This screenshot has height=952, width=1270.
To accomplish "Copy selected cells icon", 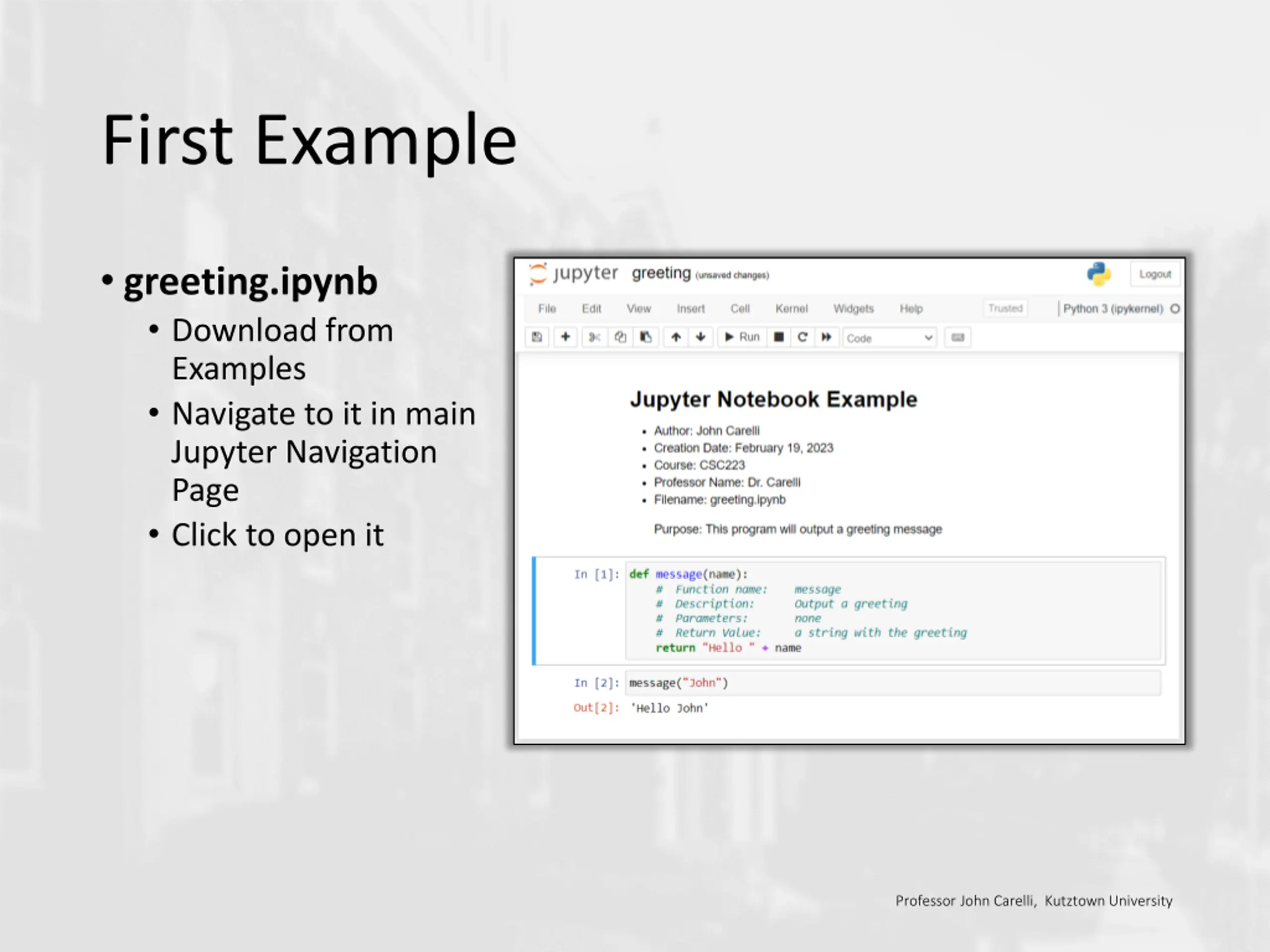I will click(620, 337).
